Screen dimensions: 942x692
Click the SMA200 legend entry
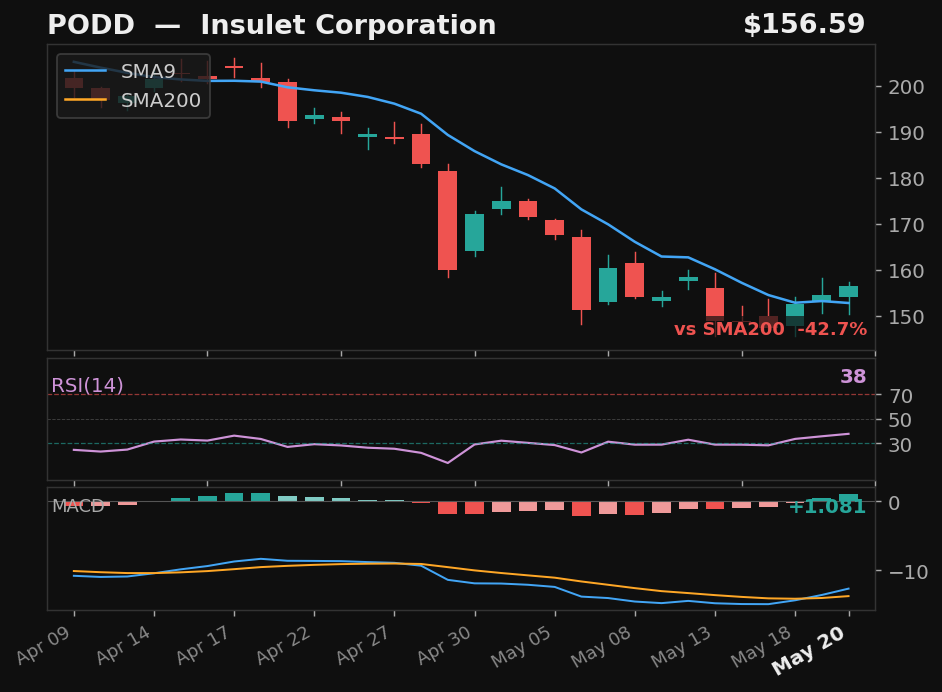tap(133, 100)
